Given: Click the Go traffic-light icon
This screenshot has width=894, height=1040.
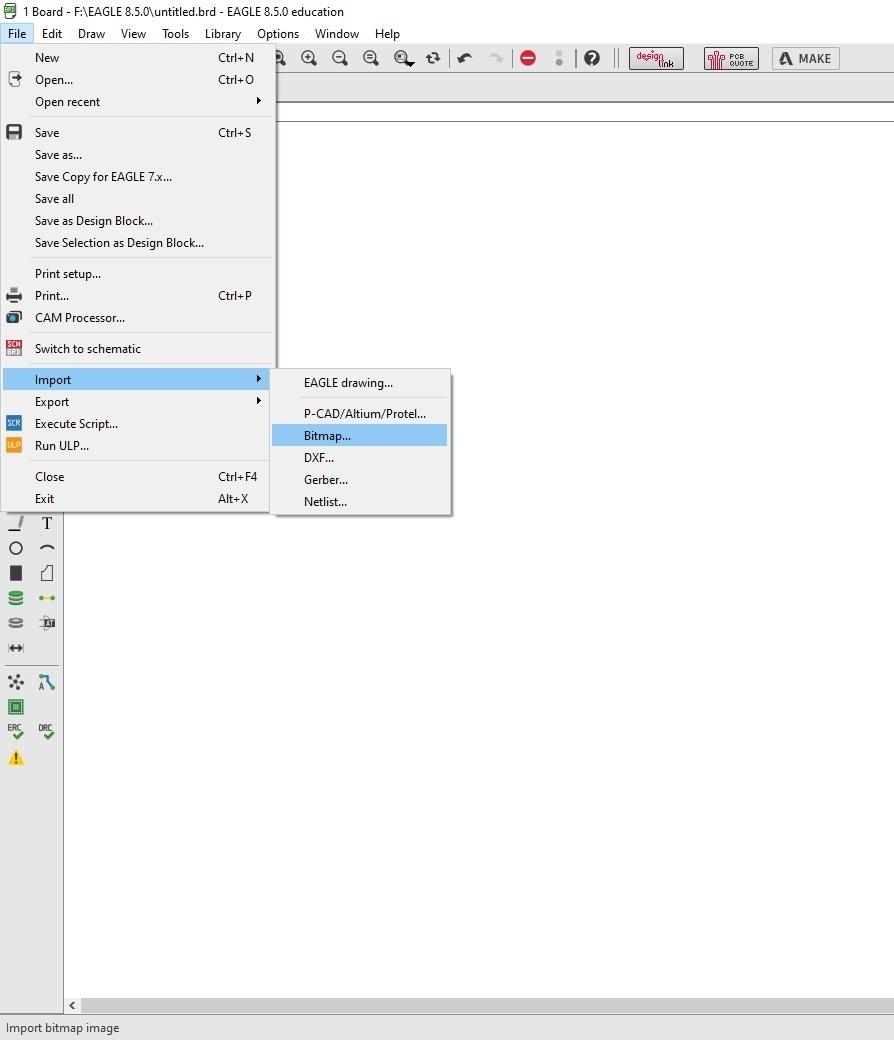Looking at the screenshot, I should pyautogui.click(x=559, y=58).
